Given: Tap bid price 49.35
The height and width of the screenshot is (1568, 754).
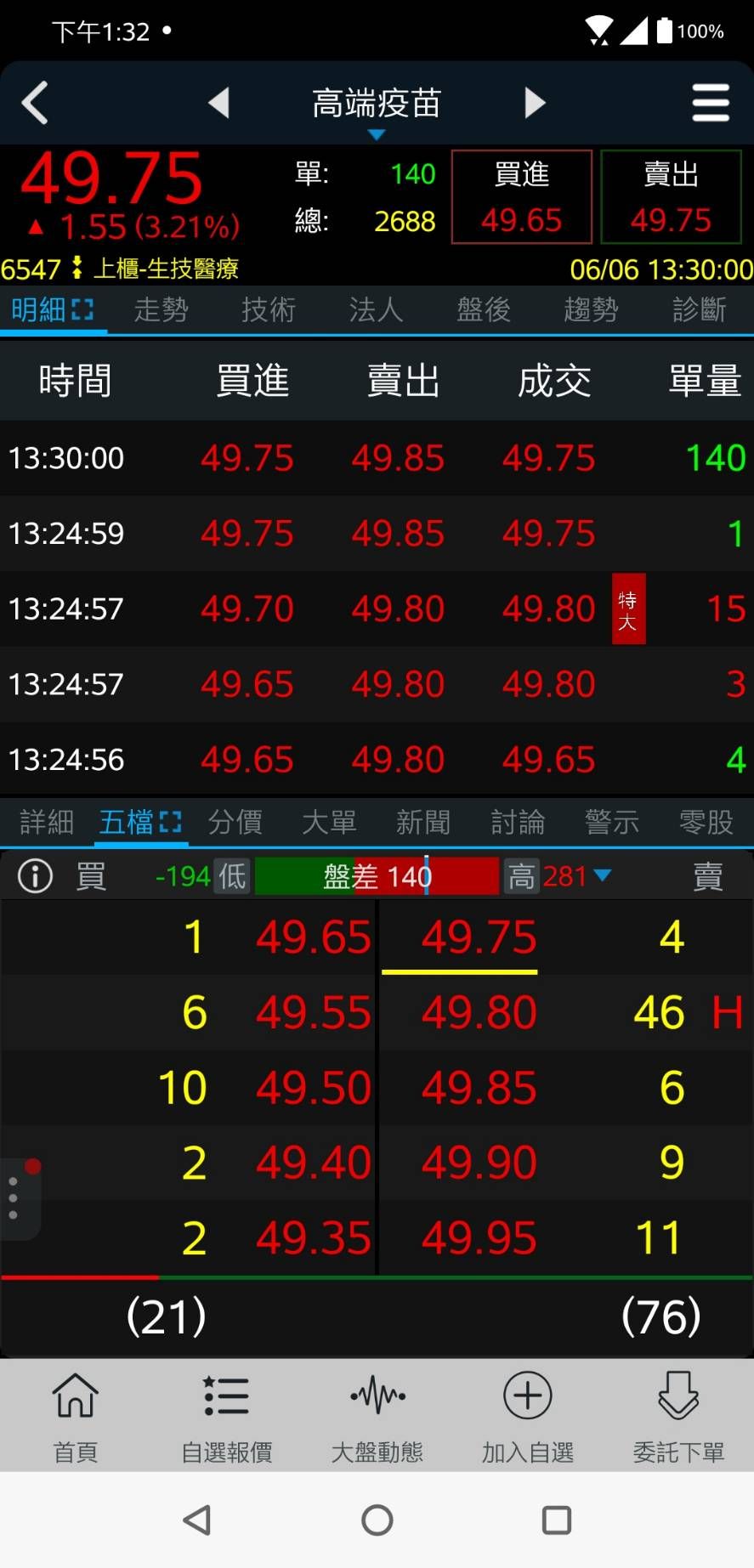Looking at the screenshot, I should (x=314, y=1238).
